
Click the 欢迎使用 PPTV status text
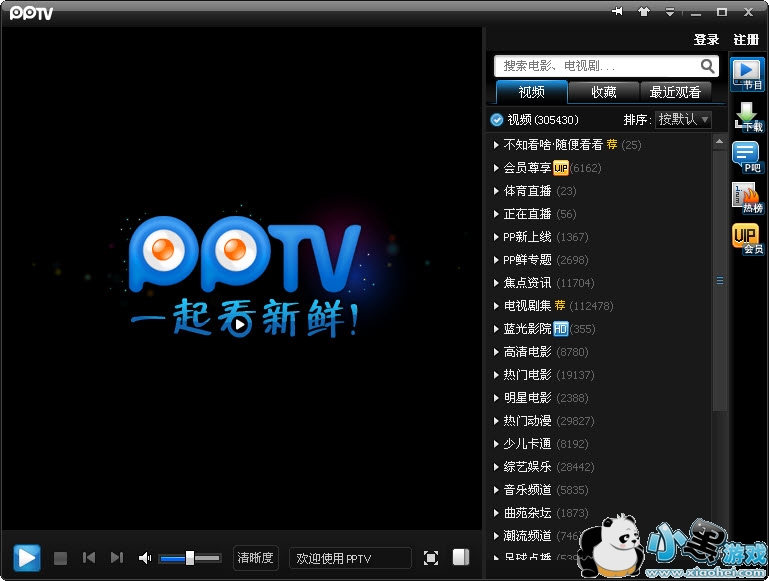click(333, 558)
